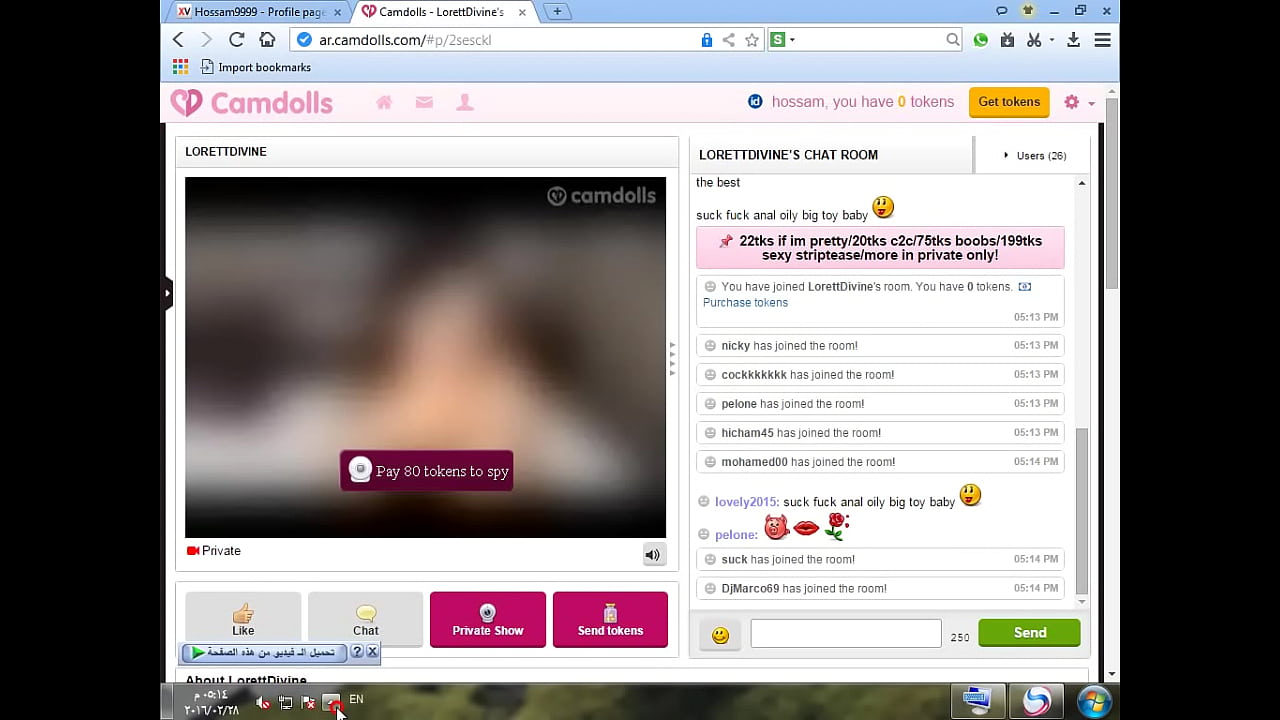Viewport: 1280px width, 720px height.
Task: Follow the Purchase tokens link
Action: click(x=745, y=303)
